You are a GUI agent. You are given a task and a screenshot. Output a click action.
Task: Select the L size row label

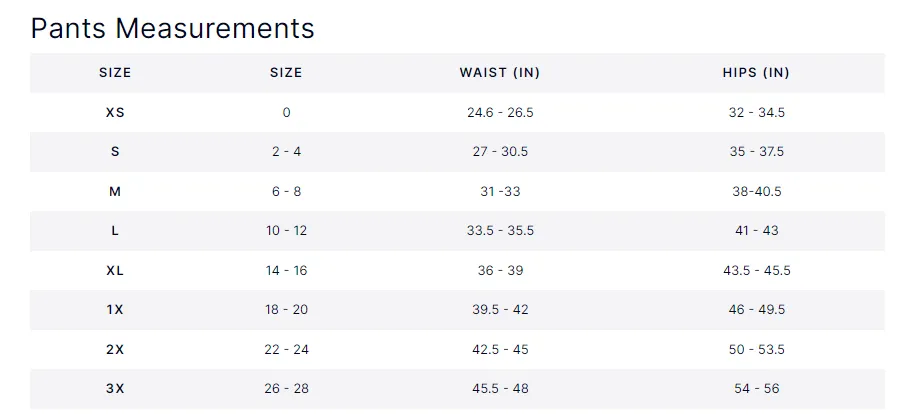coord(115,231)
